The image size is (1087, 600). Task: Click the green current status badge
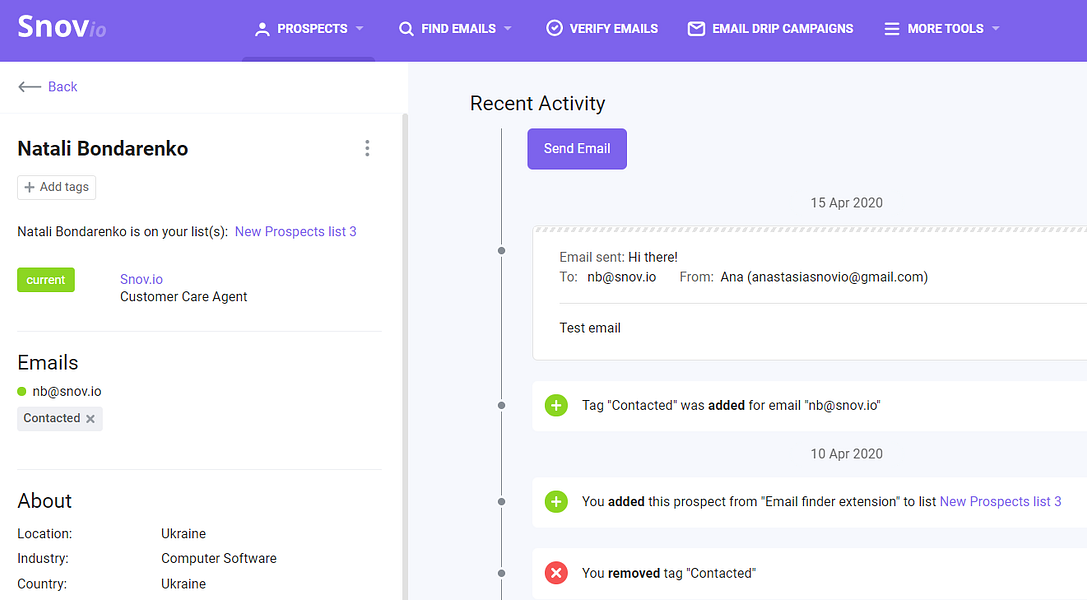pyautogui.click(x=46, y=280)
